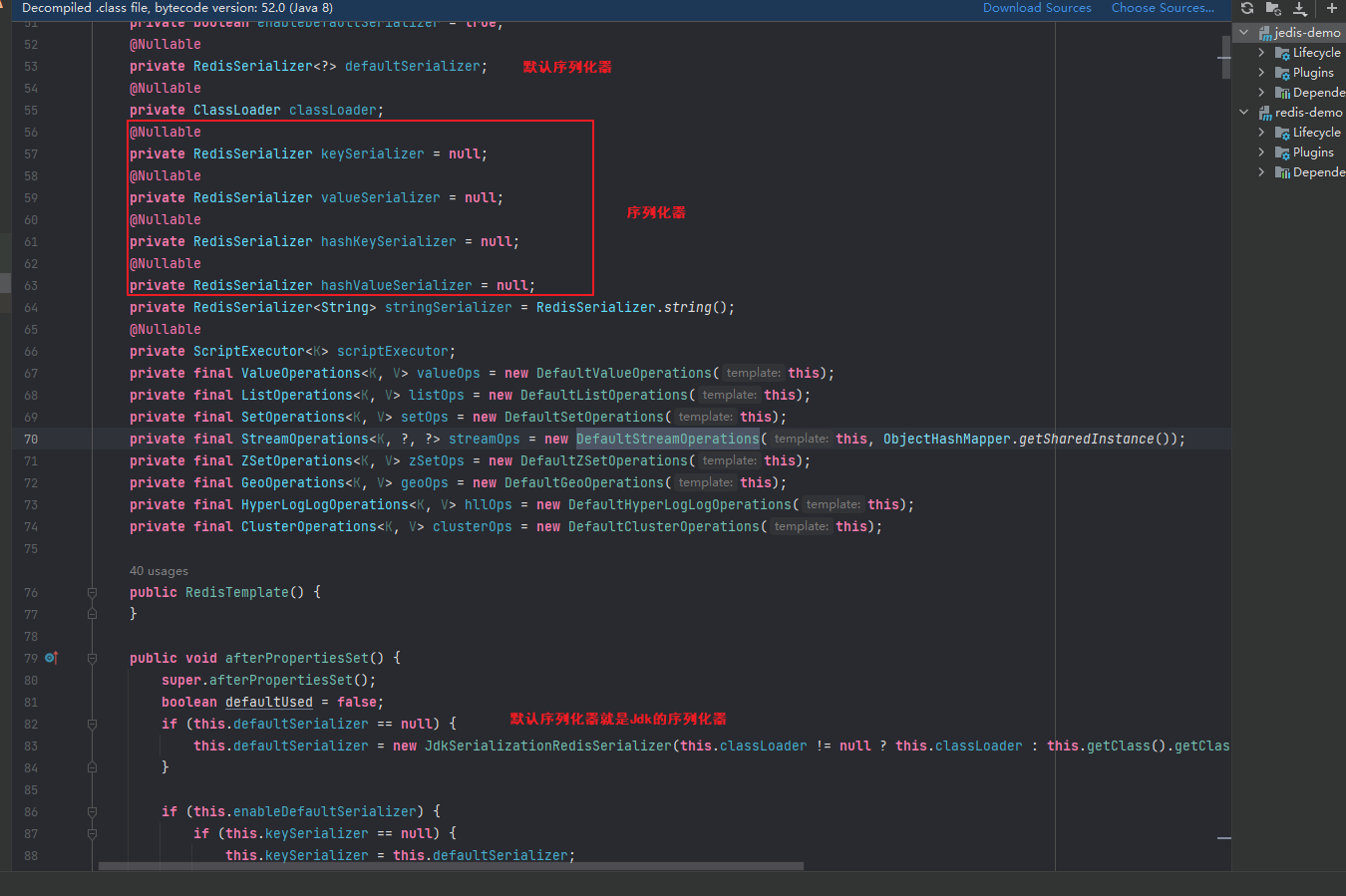Click line number 83 in gutter

[31, 746]
